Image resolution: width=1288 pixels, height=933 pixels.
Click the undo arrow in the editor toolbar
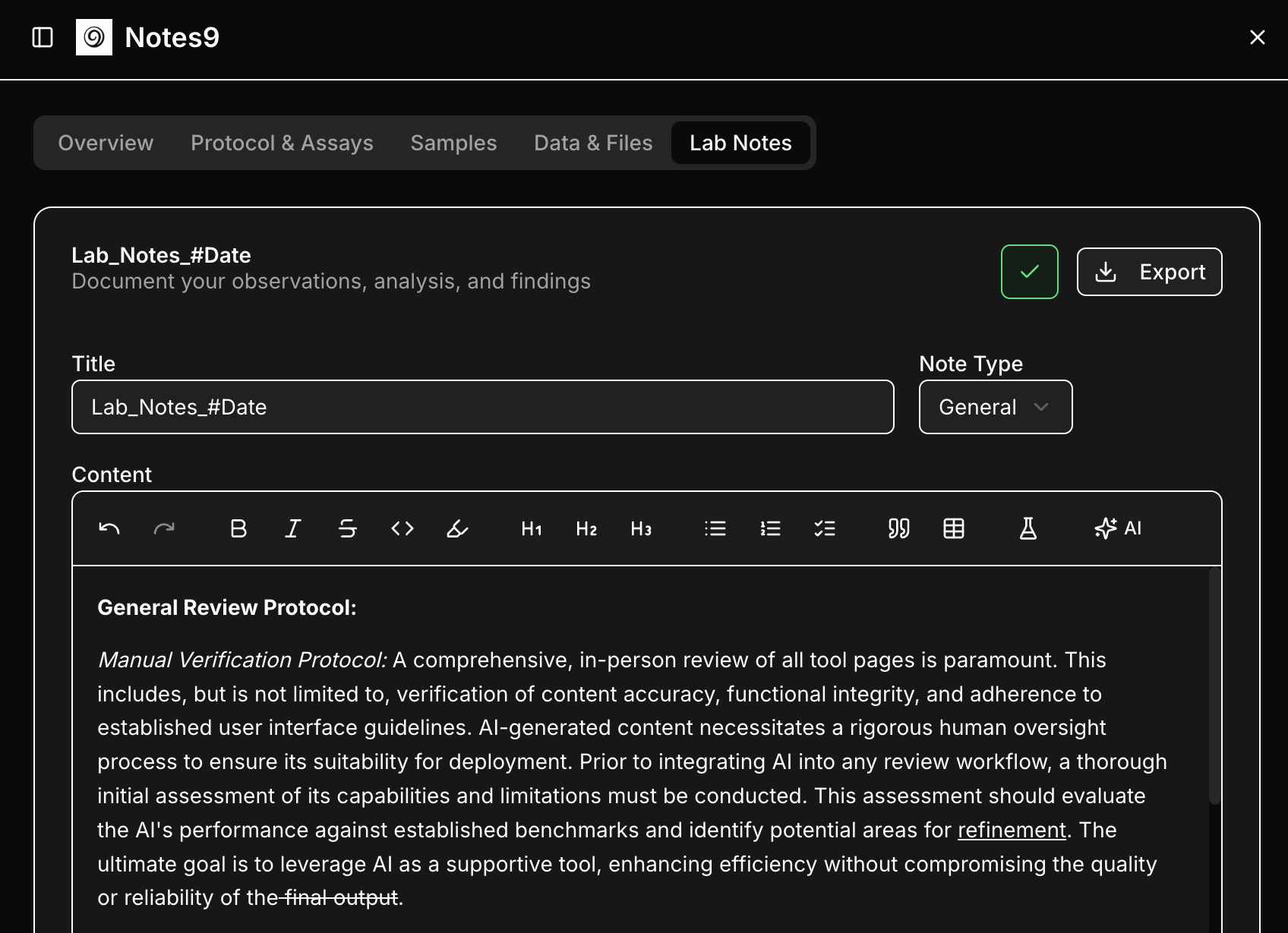109,528
